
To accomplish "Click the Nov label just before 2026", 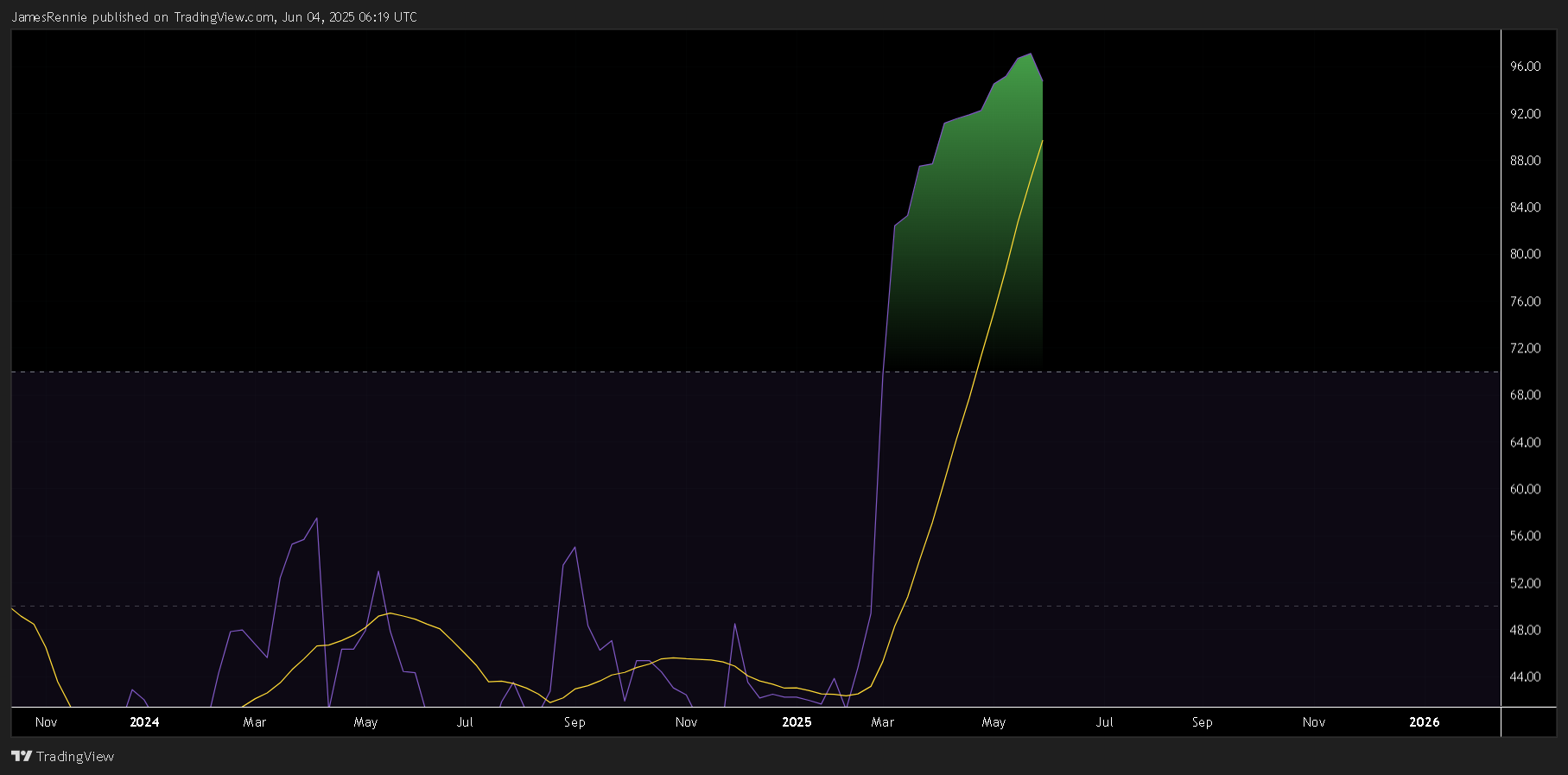I will click(1314, 721).
